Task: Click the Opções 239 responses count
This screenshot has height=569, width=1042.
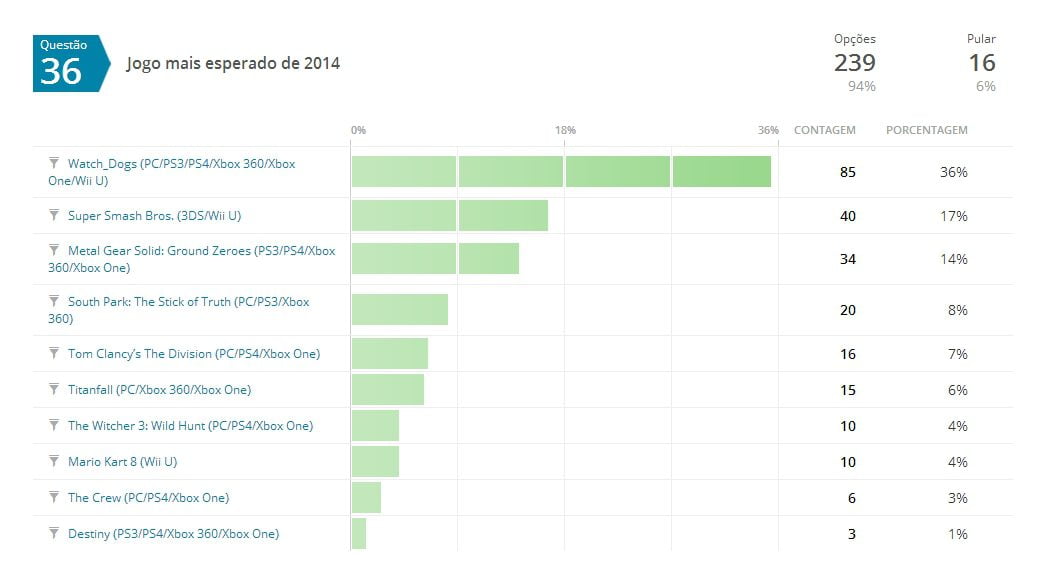Action: pos(855,63)
